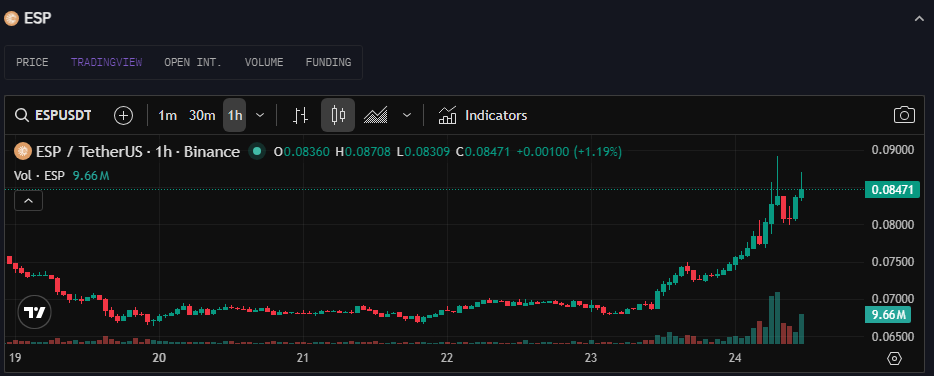The width and height of the screenshot is (934, 376).
Task: Collapse the indicator legend arrow button
Action: click(x=29, y=201)
